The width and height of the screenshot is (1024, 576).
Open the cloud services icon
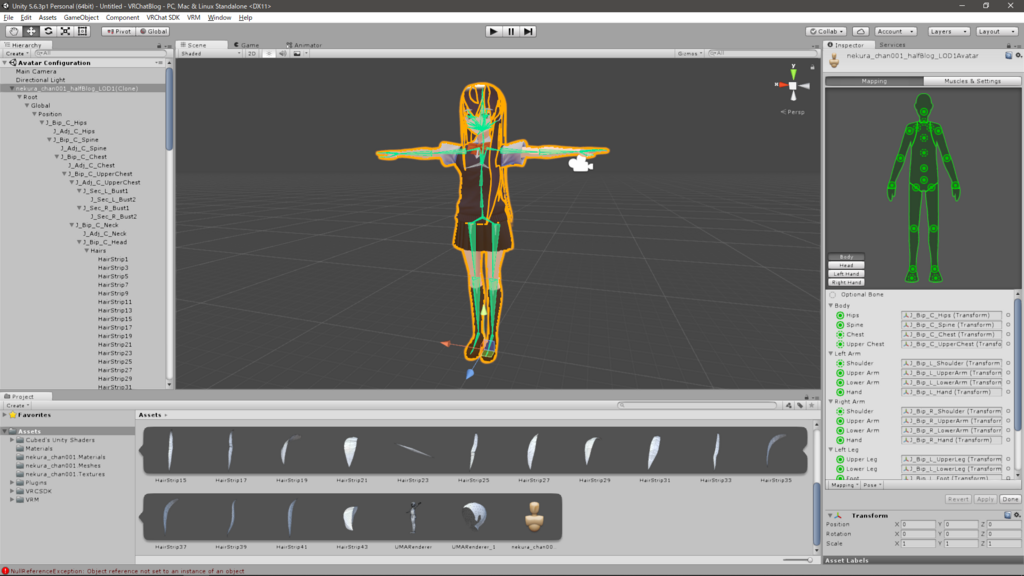click(861, 31)
